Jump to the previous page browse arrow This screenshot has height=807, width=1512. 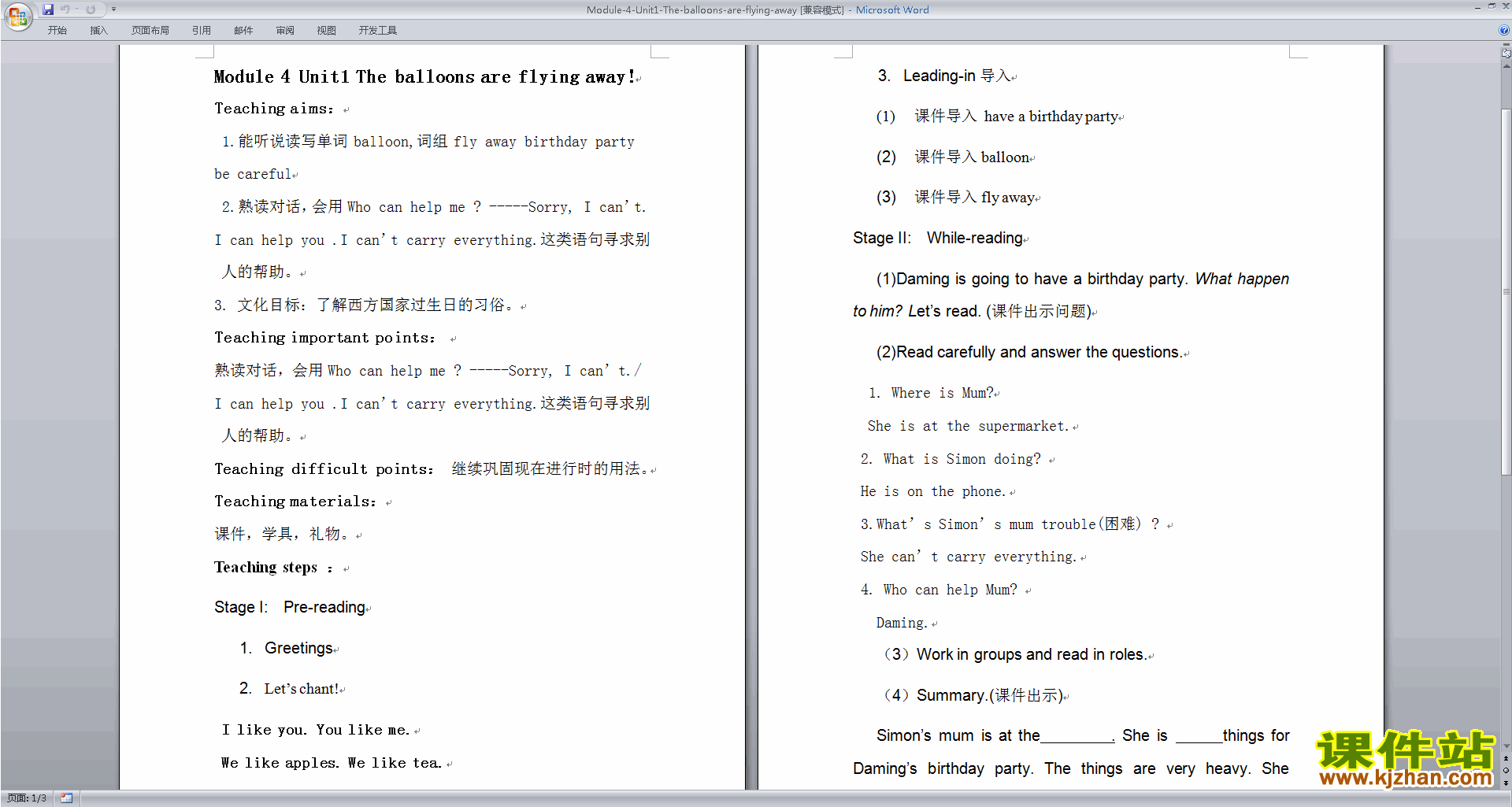point(1506,758)
